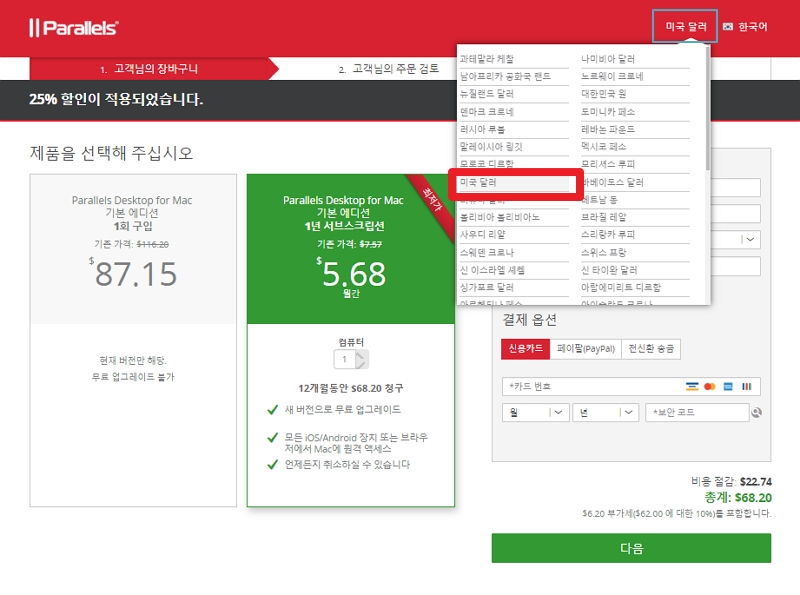Image resolution: width=800 pixels, height=595 pixels.
Task: Switch to 페이팔(PayPal) payment tab
Action: click(x=586, y=349)
